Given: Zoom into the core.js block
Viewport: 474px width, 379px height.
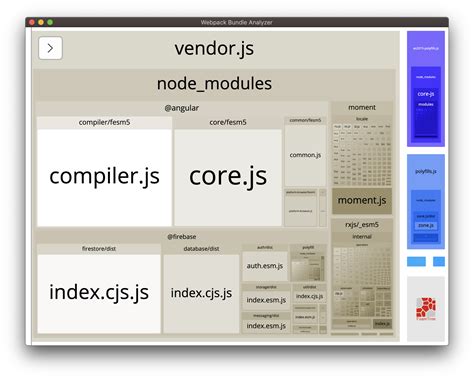Looking at the screenshot, I should pos(228,178).
